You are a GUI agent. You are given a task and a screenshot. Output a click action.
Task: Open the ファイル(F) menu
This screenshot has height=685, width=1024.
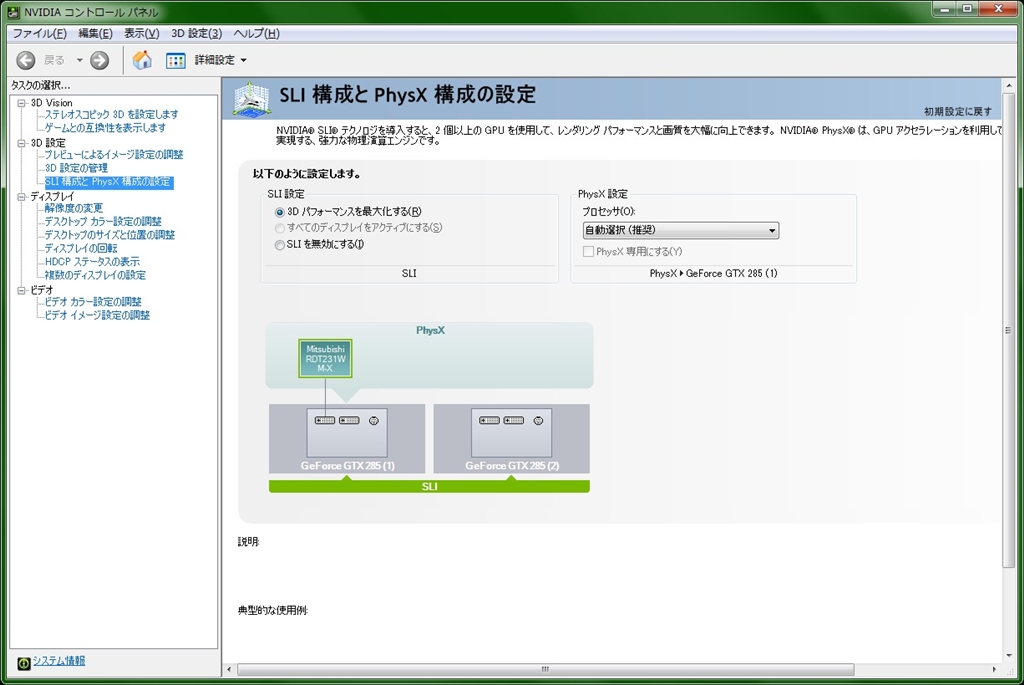pyautogui.click(x=39, y=33)
